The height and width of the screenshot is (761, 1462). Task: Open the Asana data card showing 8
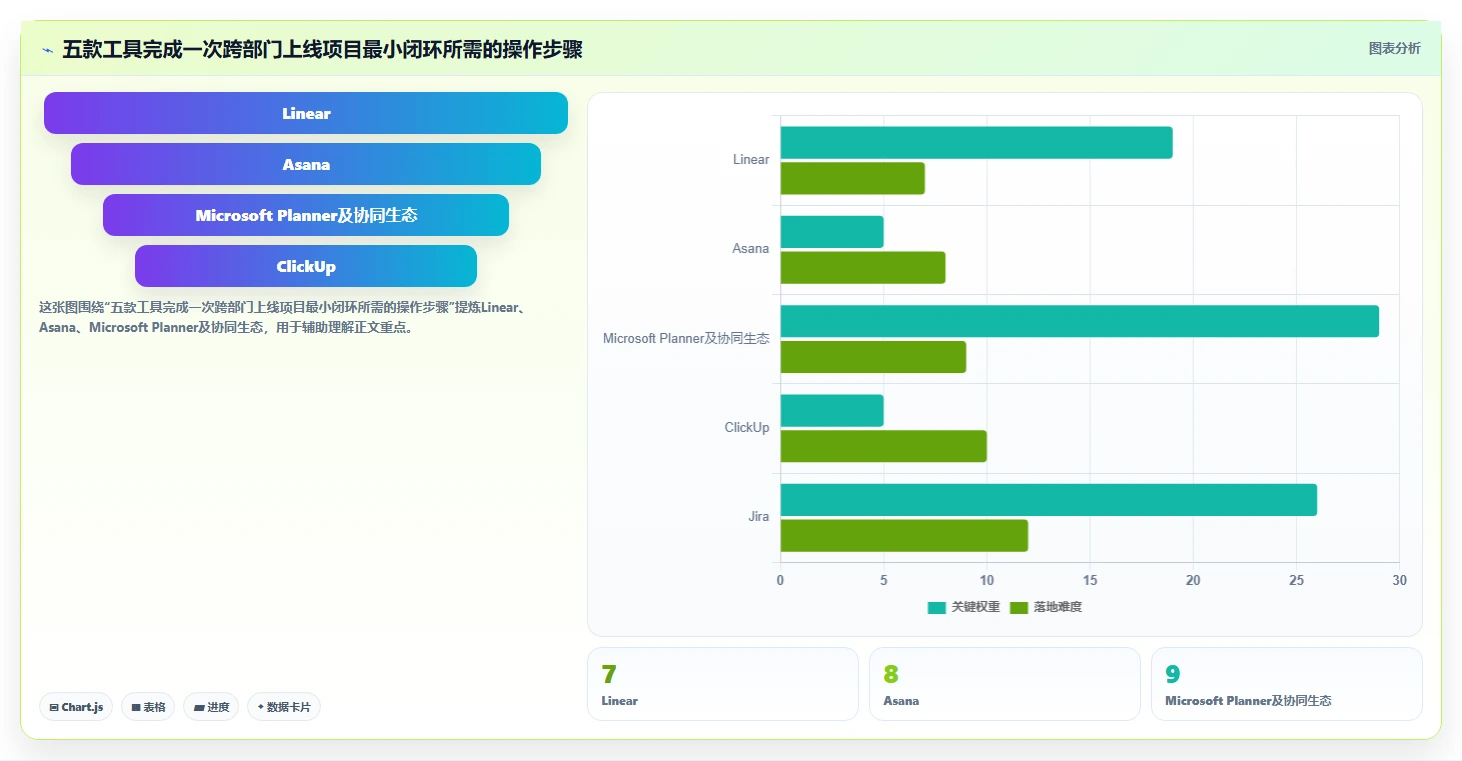click(x=1005, y=684)
